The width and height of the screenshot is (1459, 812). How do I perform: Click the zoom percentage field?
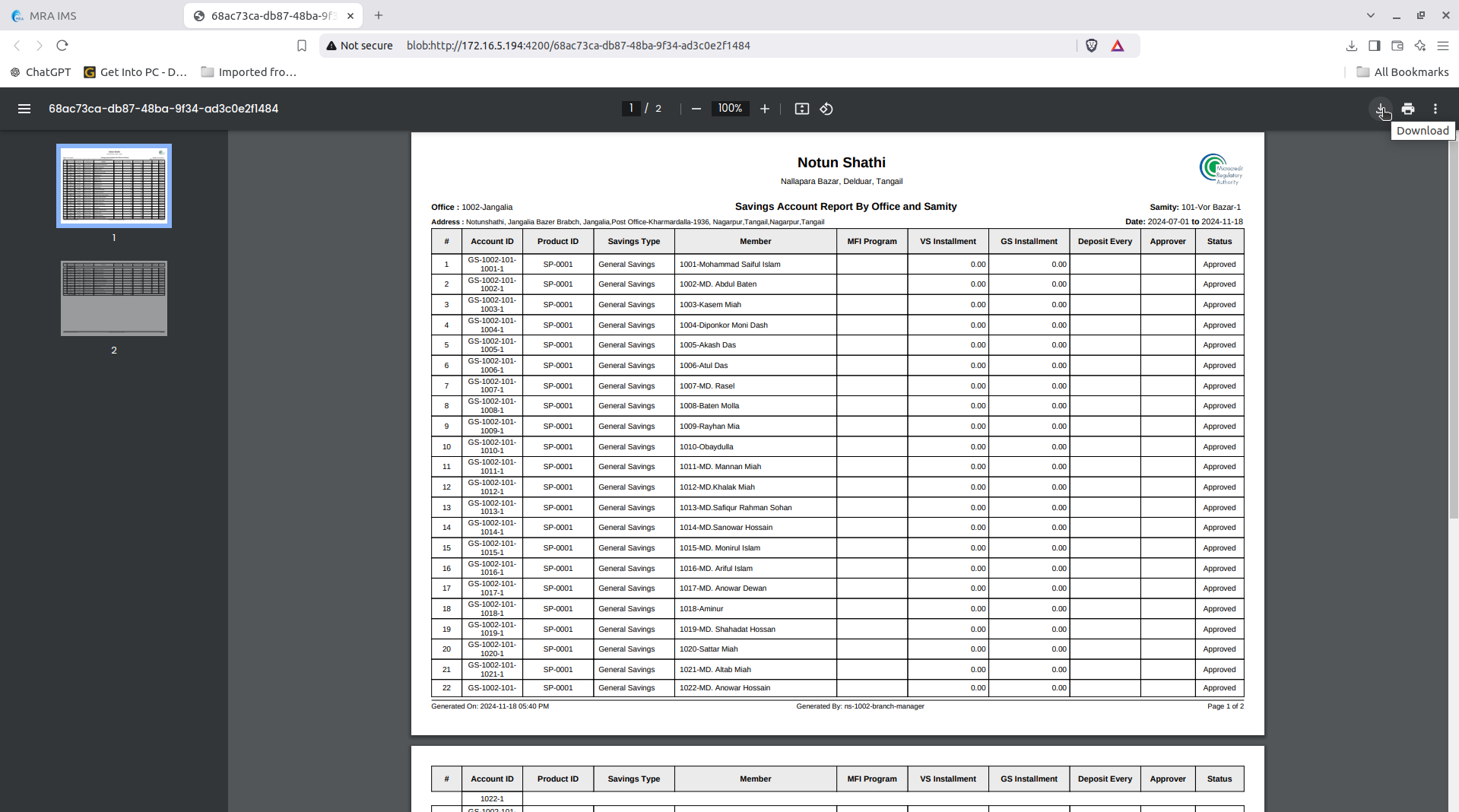pyautogui.click(x=730, y=109)
